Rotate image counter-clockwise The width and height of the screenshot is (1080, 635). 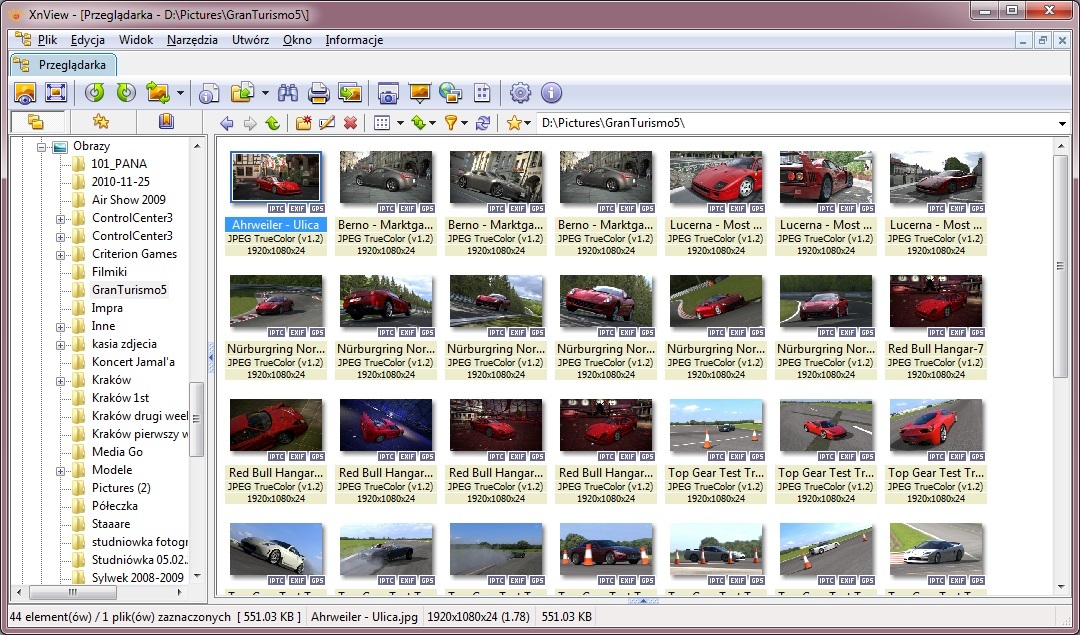[94, 92]
